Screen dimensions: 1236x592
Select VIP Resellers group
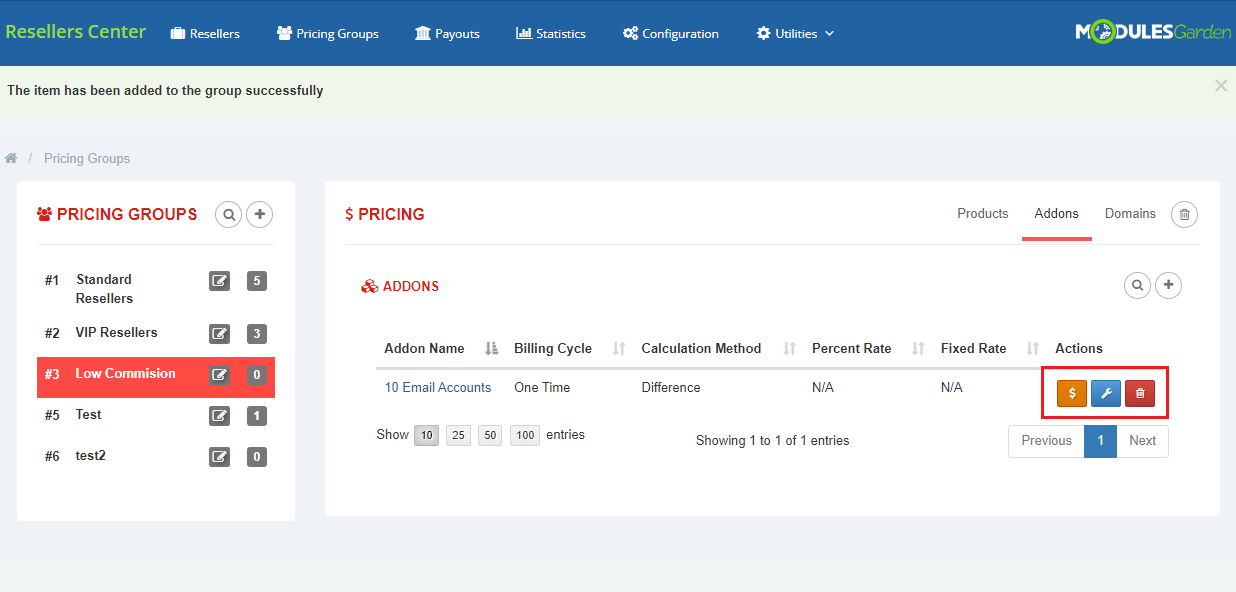[x=116, y=332]
